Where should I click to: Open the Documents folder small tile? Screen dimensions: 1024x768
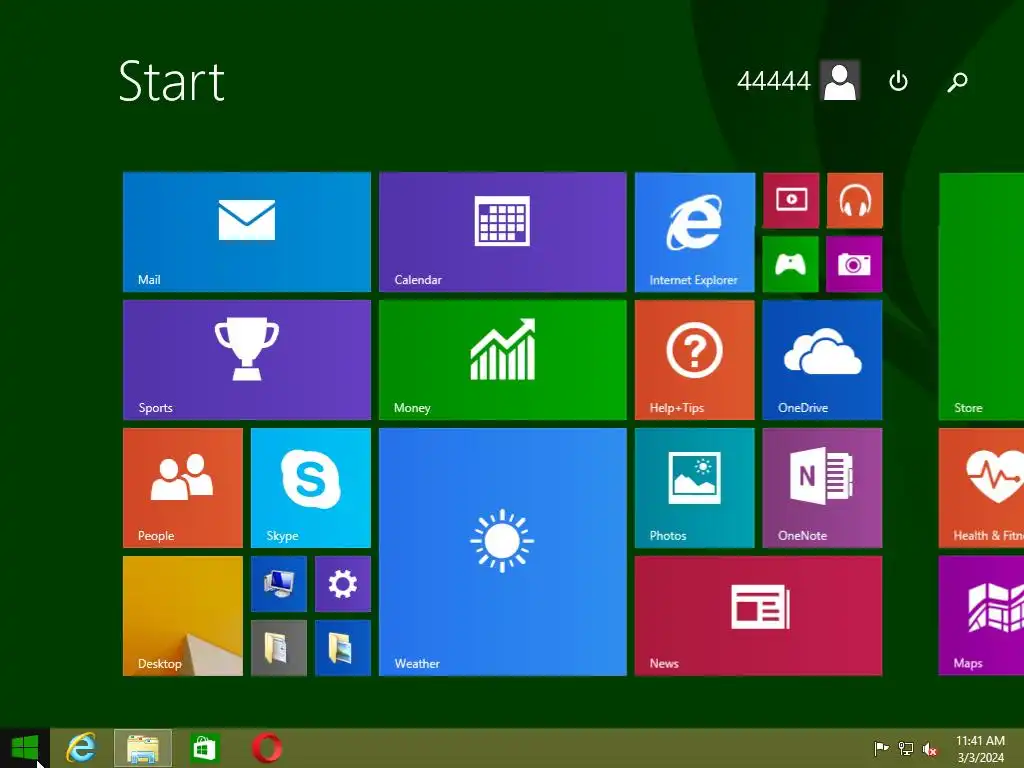pyautogui.click(x=279, y=648)
